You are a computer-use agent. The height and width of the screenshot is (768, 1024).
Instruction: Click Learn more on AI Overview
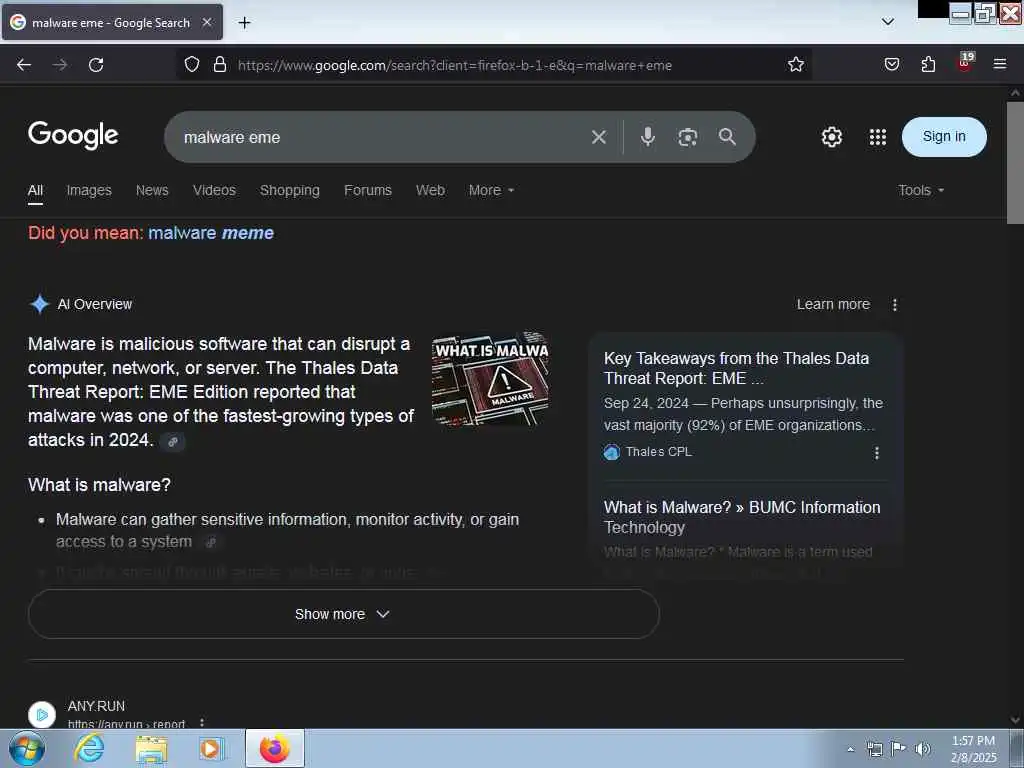[x=833, y=304]
